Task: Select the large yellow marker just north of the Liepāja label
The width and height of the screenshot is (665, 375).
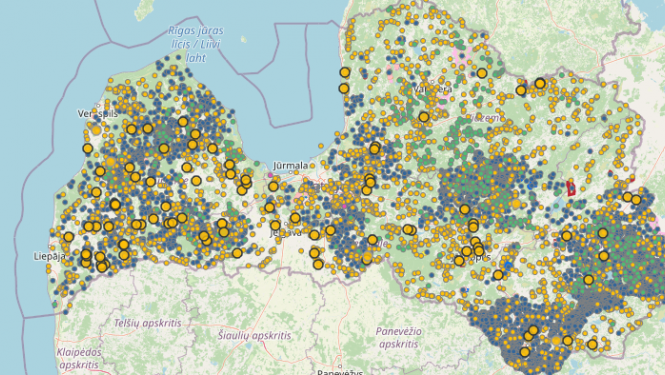Action: point(69,237)
